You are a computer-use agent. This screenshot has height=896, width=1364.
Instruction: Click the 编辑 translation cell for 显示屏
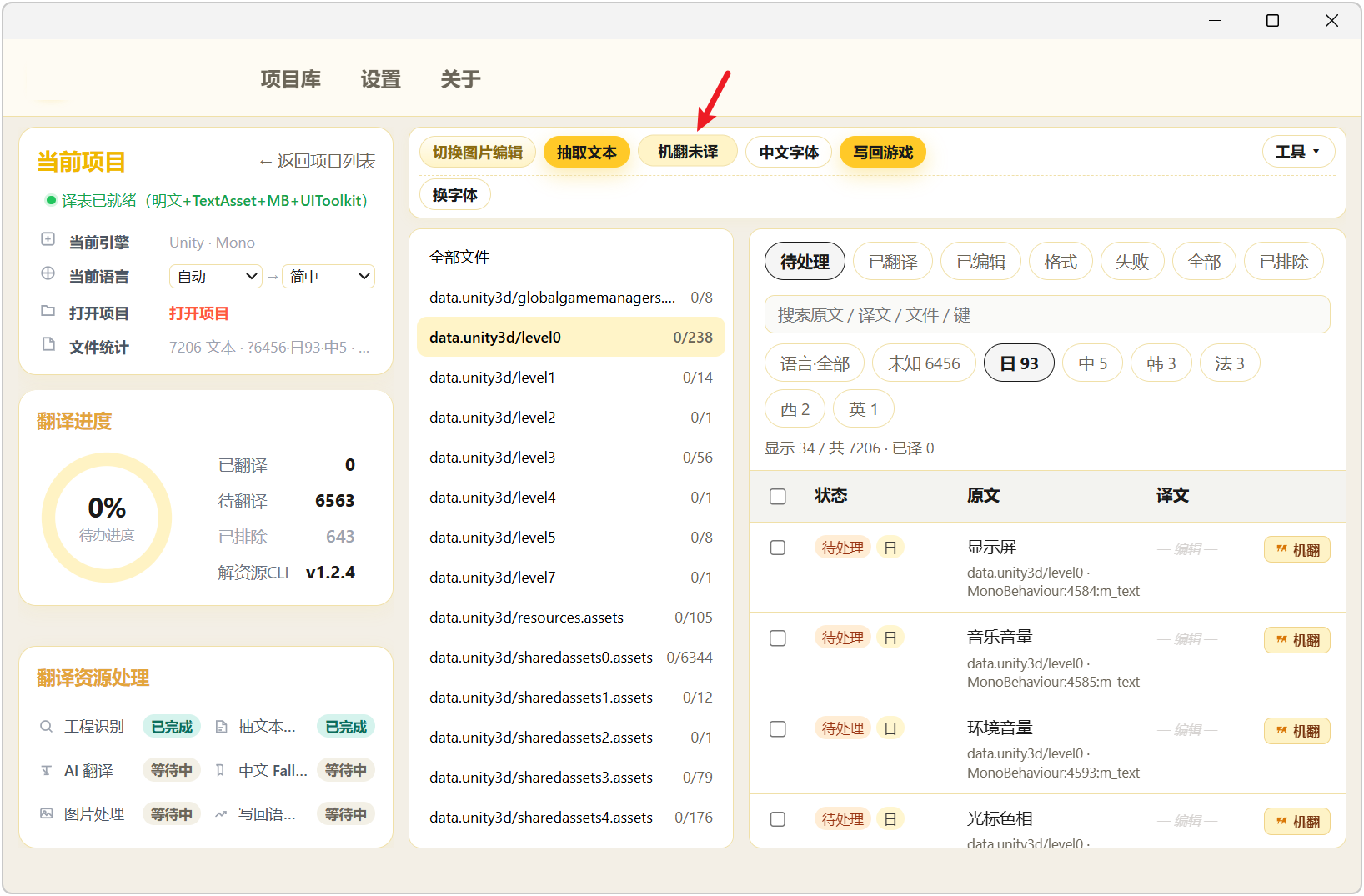click(x=1187, y=549)
